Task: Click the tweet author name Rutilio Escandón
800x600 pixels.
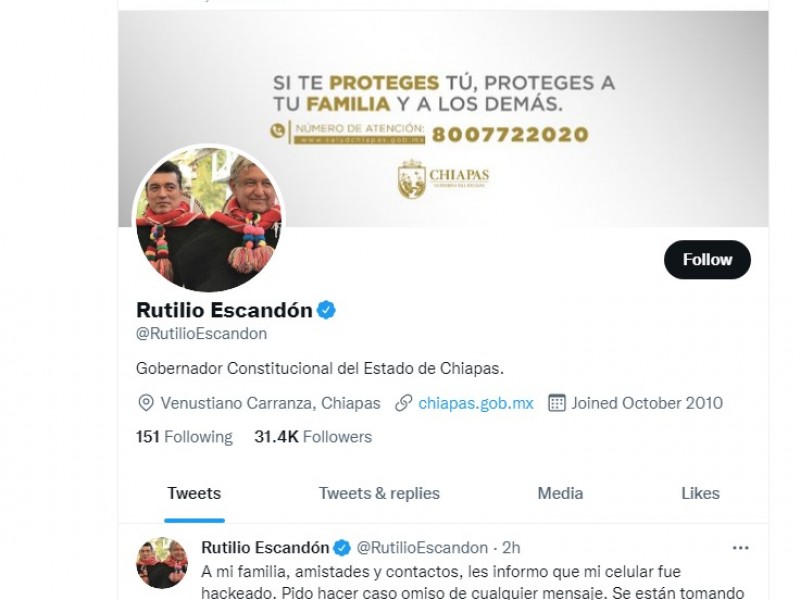Action: (x=265, y=547)
